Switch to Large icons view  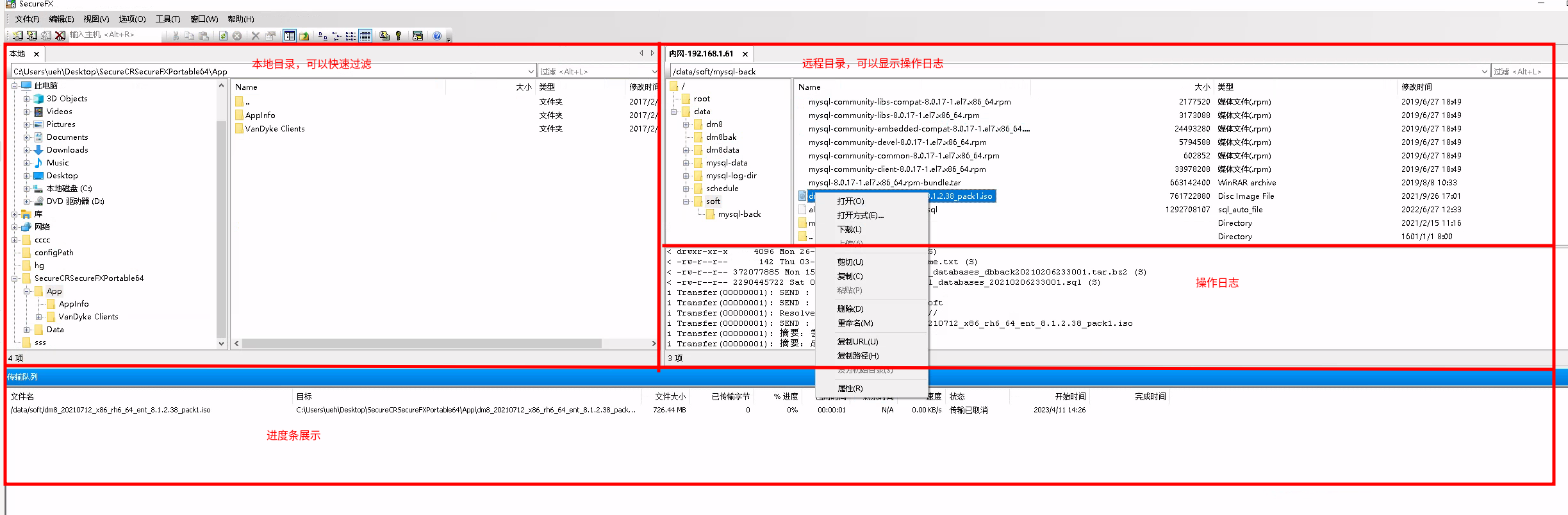click(322, 36)
